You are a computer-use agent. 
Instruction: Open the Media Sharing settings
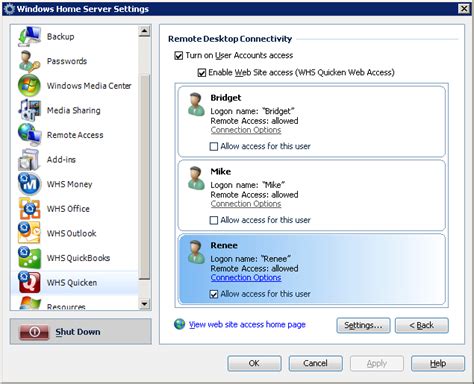74,110
